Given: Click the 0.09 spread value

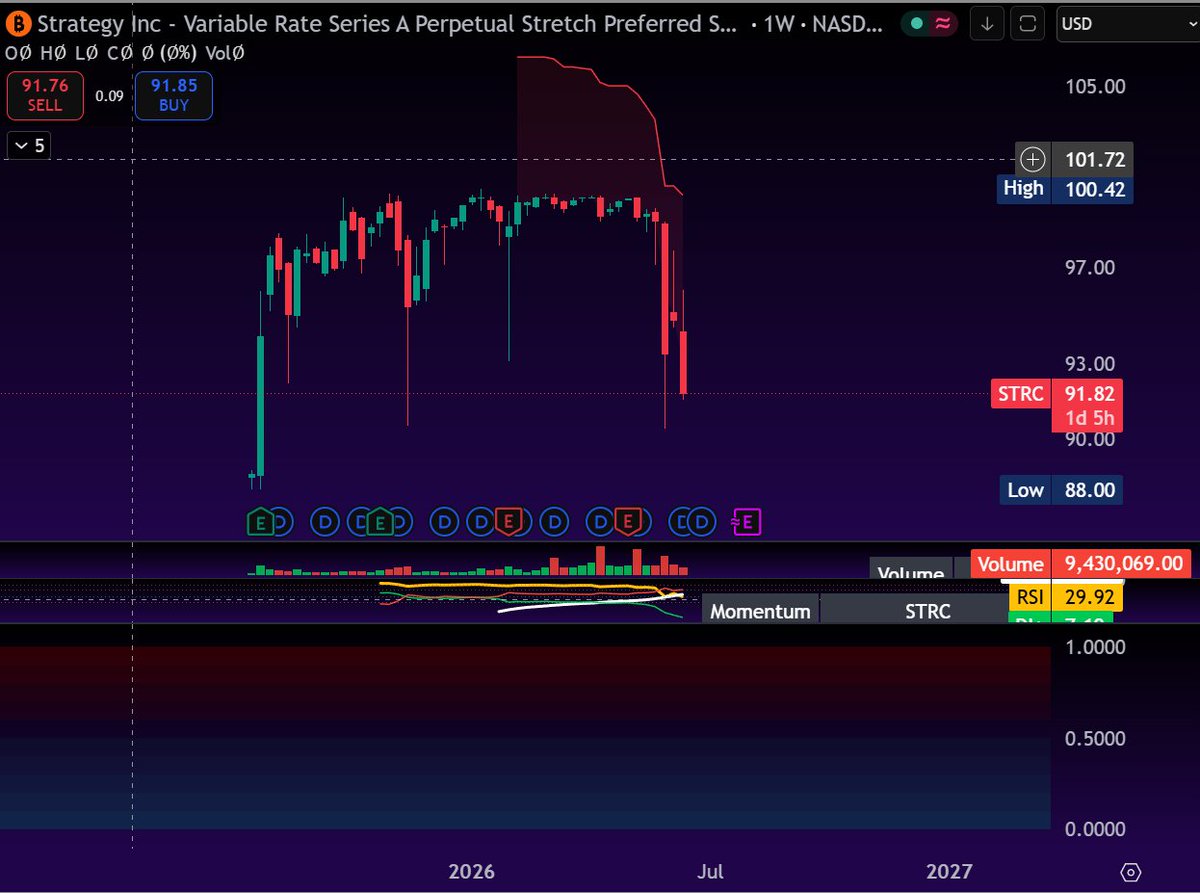Looking at the screenshot, I should tap(110, 96).
